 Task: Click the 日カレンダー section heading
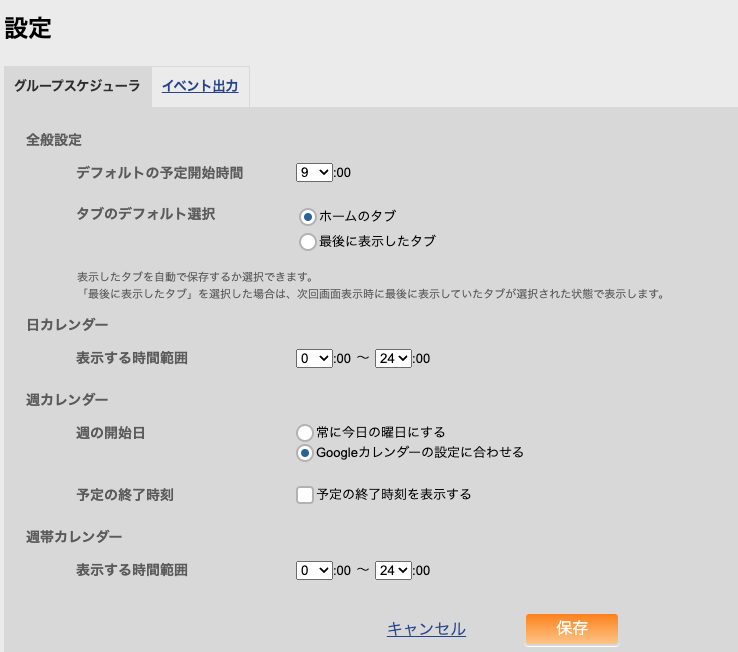67,325
